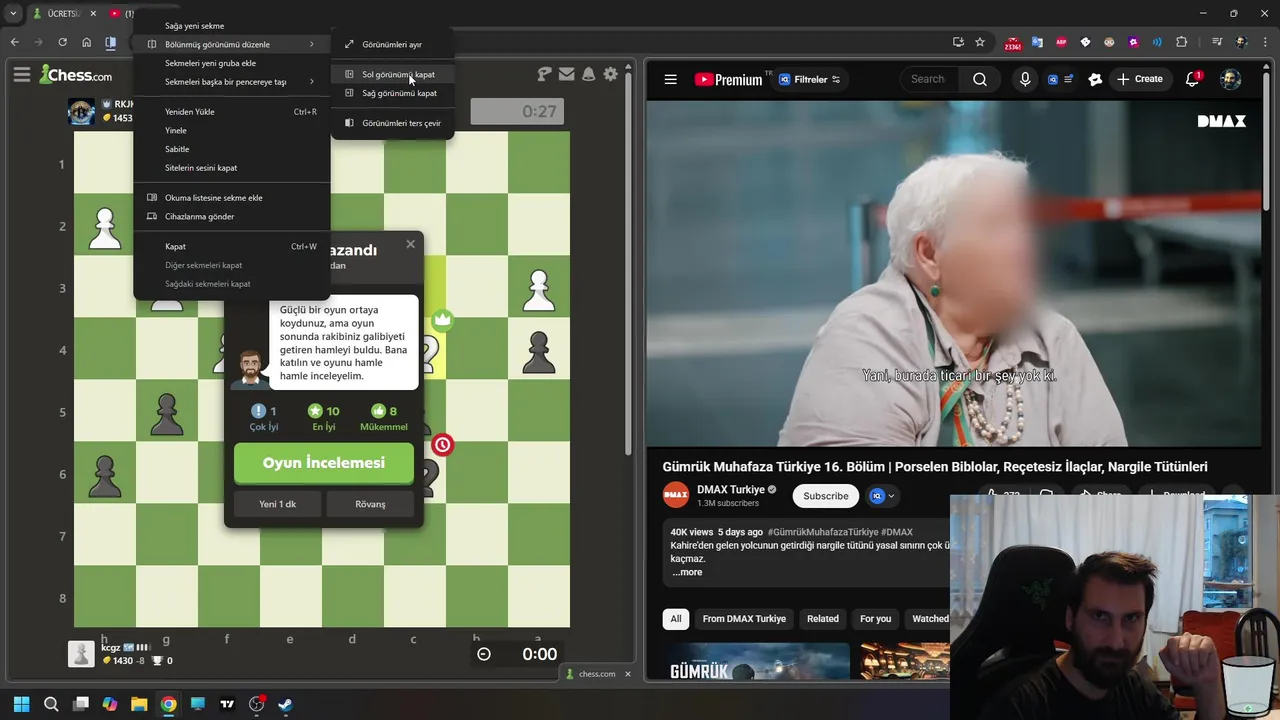Choose Yinele (duplicate tab)
The width and height of the screenshot is (1280, 720).
tap(232, 130)
